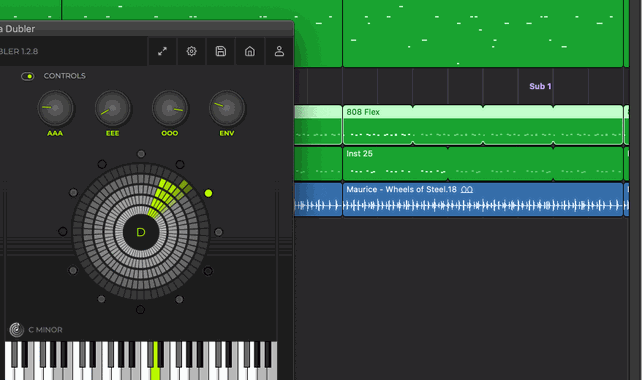The height and width of the screenshot is (380, 642).
Task: Click the OOO knob
Action: pyautogui.click(x=170, y=109)
